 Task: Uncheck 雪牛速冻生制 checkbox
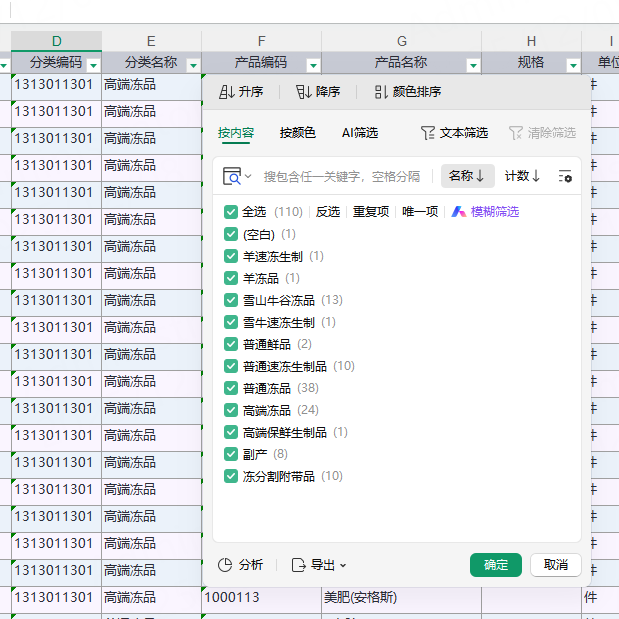(231, 322)
